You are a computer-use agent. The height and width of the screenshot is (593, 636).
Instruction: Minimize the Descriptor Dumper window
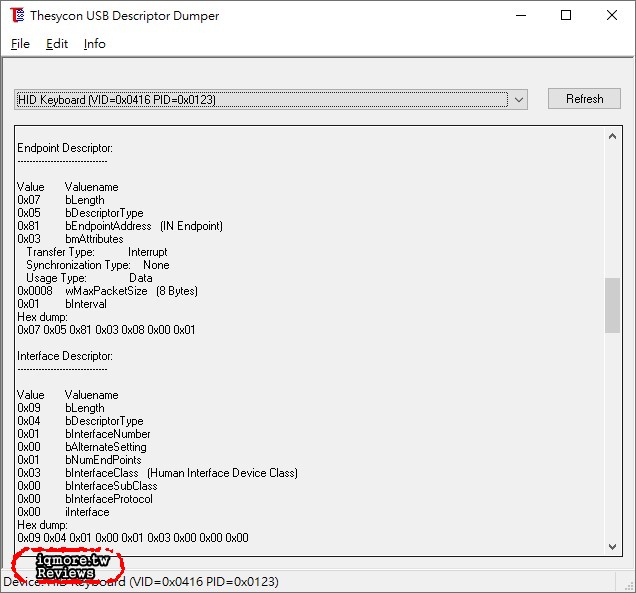[521, 15]
